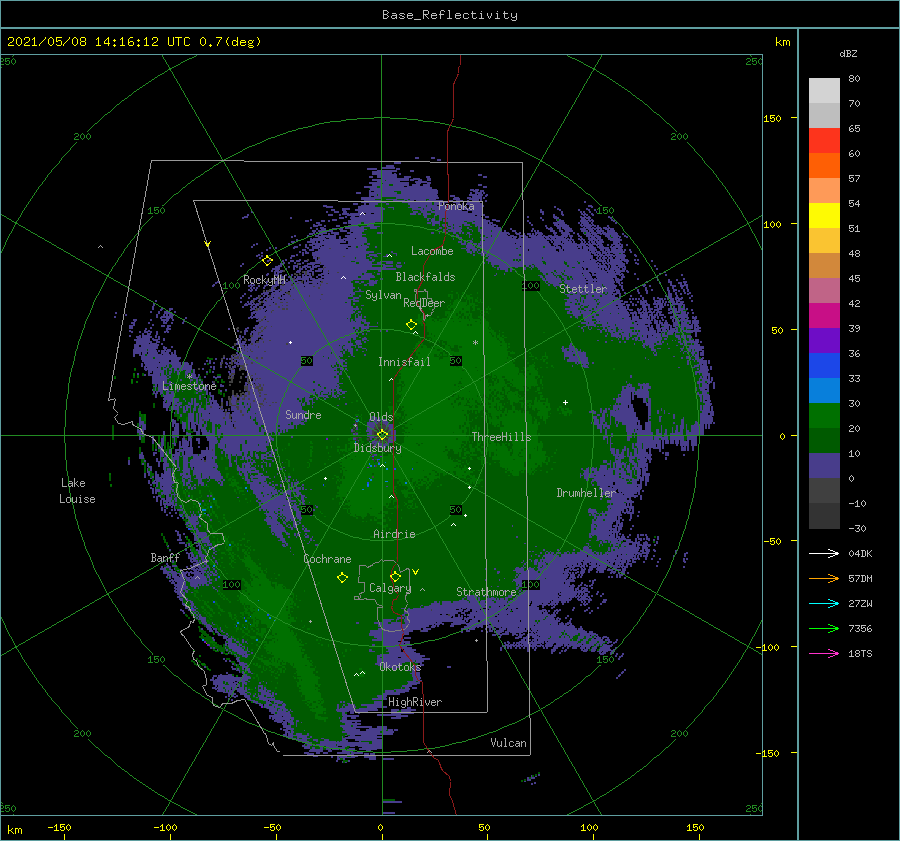Click the Drumheller city label
The width and height of the screenshot is (900, 841).
click(586, 493)
